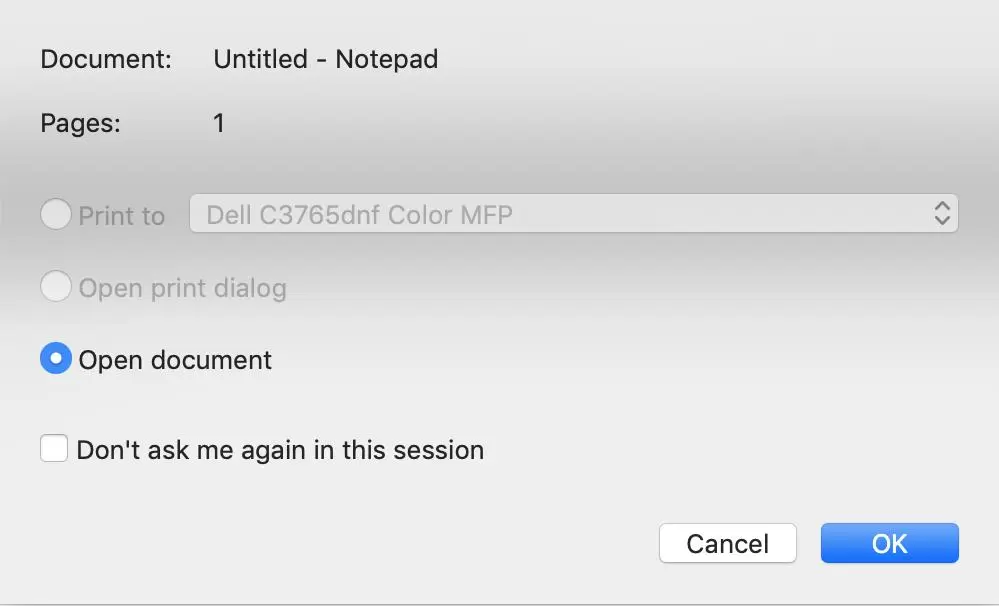Image resolution: width=999 pixels, height=606 pixels.
Task: Click the word "Untitled" in document name
Action: point(258,59)
